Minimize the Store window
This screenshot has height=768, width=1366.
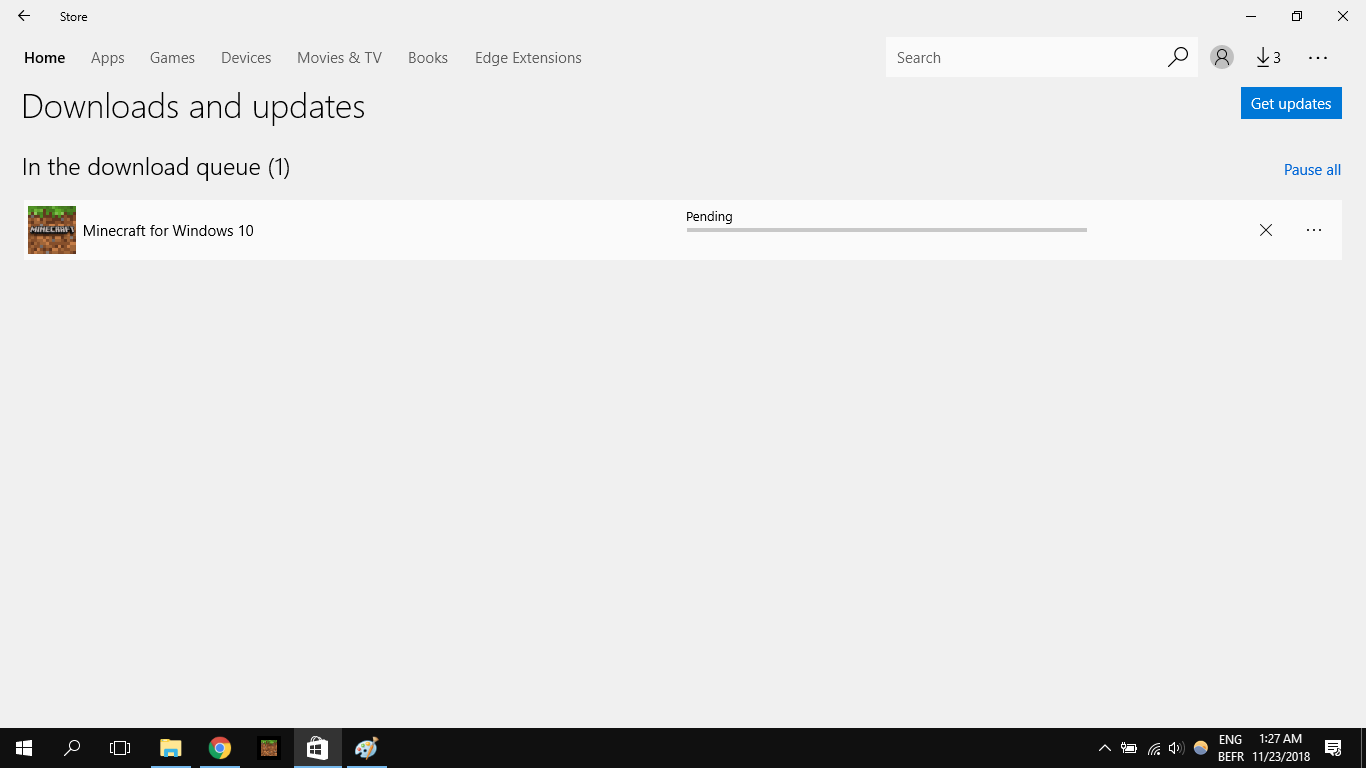(x=1251, y=16)
